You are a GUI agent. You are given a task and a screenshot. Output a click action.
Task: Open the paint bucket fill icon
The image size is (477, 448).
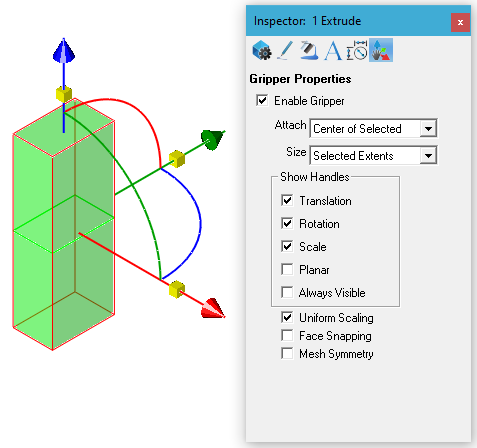[309, 50]
